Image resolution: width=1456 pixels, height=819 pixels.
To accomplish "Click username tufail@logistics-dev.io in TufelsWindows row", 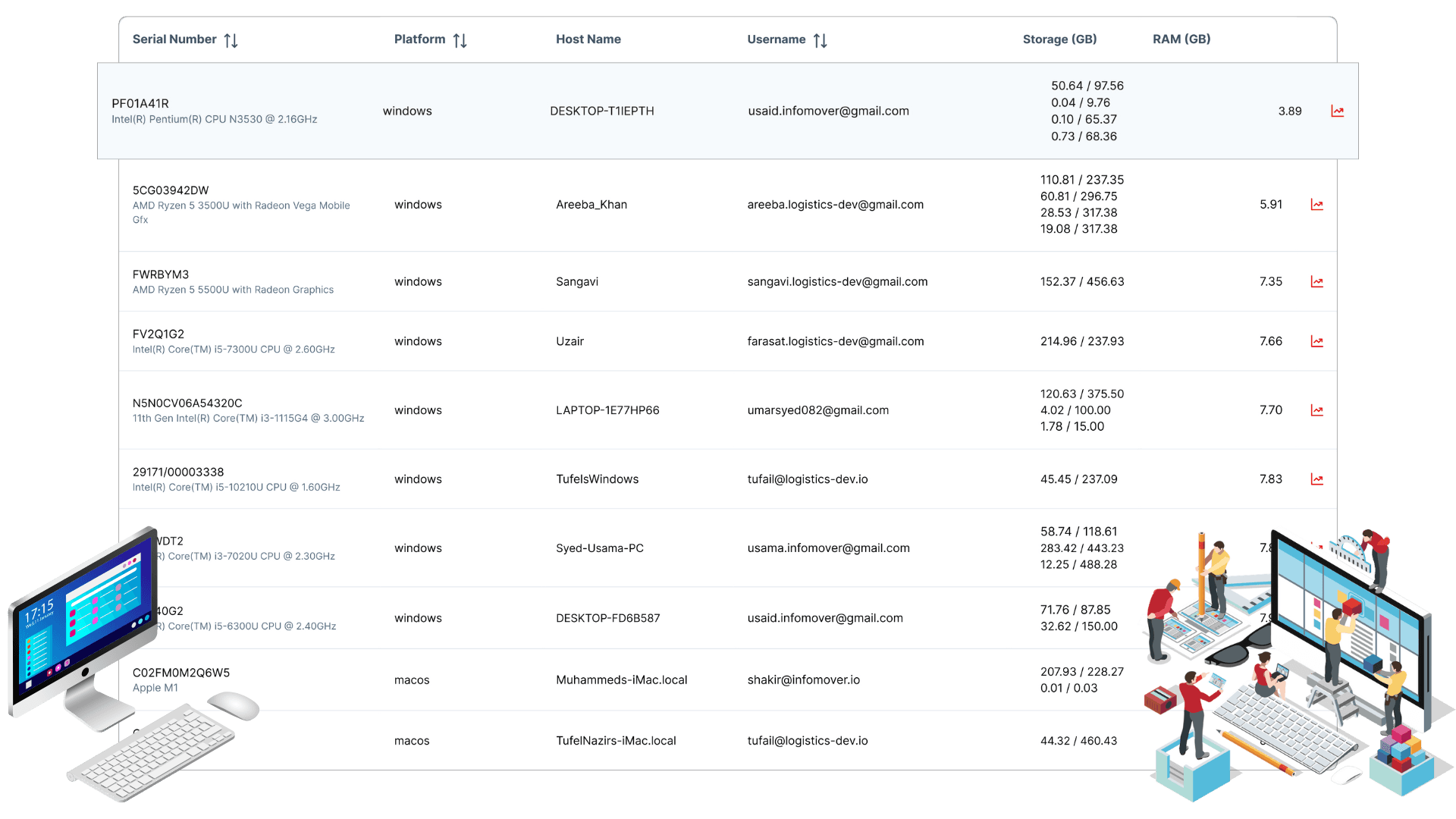I will pyautogui.click(x=808, y=479).
